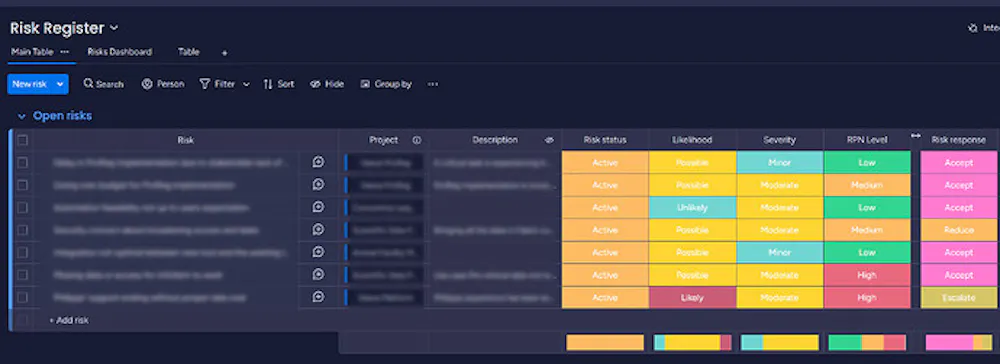Open conversation bubble for first risk row

(318, 163)
